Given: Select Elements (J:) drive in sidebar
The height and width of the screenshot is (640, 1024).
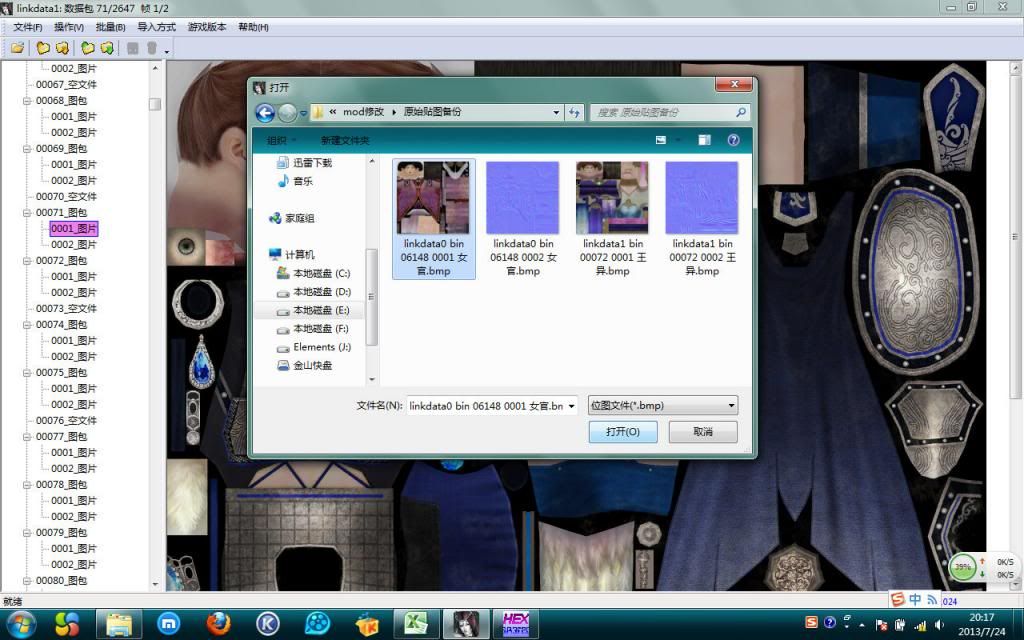Looking at the screenshot, I should (321, 347).
